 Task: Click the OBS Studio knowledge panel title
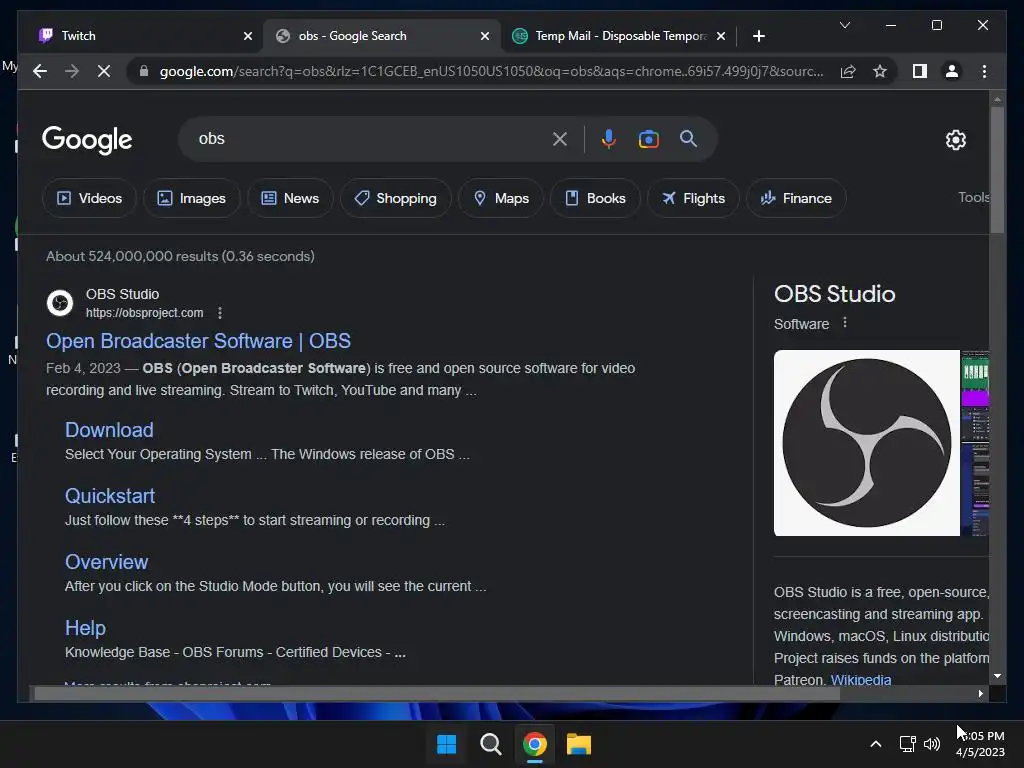pos(834,294)
